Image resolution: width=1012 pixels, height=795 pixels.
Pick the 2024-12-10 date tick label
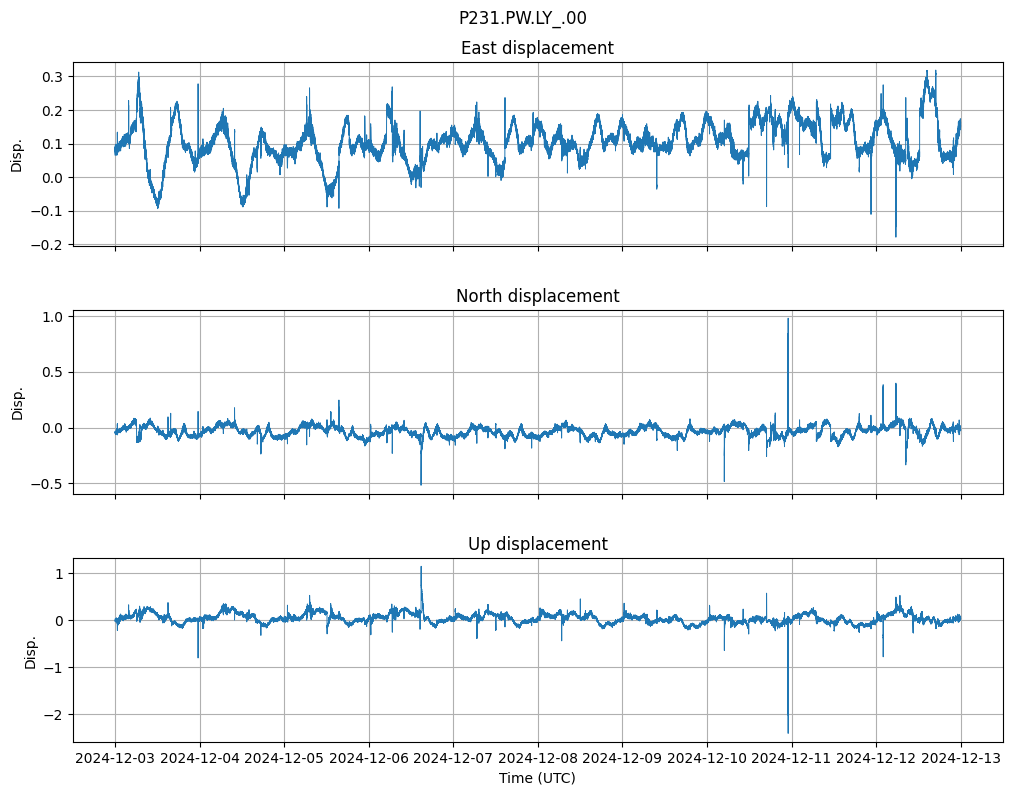(x=707, y=758)
